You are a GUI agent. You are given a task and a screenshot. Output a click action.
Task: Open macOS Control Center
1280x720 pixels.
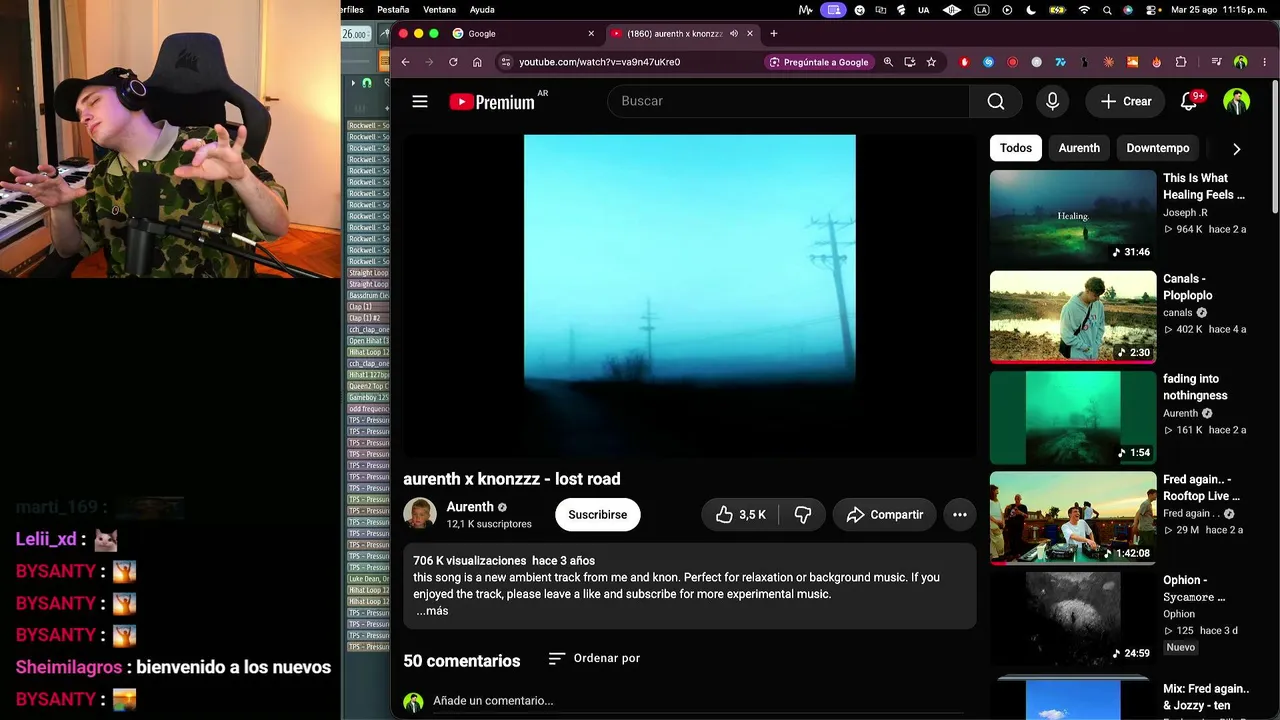click(x=1153, y=10)
